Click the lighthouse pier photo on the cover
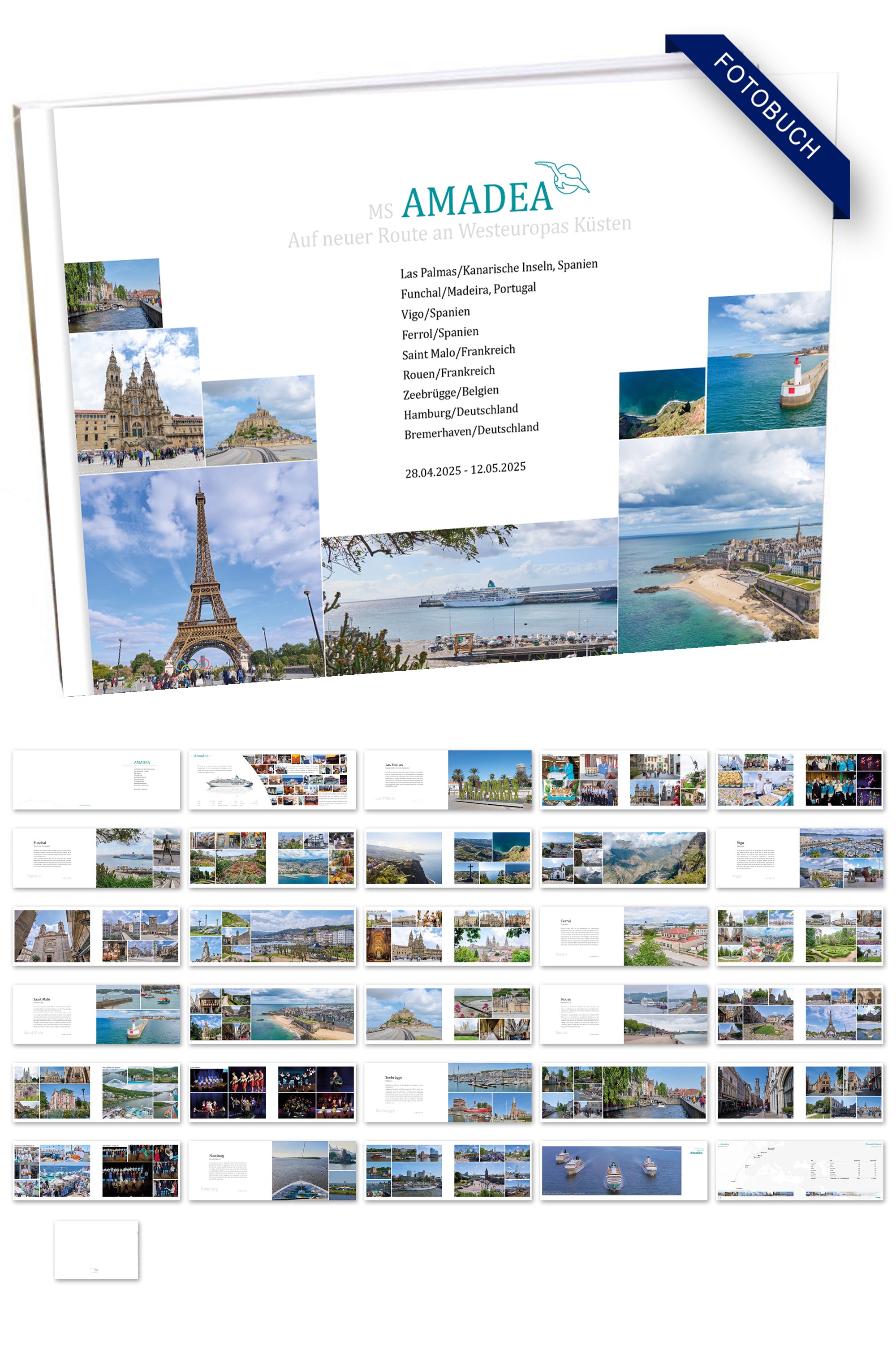This screenshot has width=896, height=1372. tap(767, 362)
